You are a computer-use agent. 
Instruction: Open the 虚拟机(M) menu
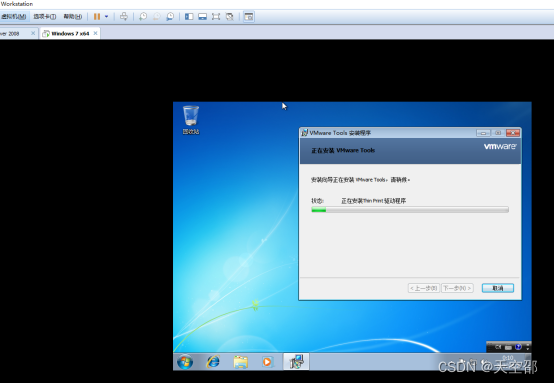coord(13,17)
